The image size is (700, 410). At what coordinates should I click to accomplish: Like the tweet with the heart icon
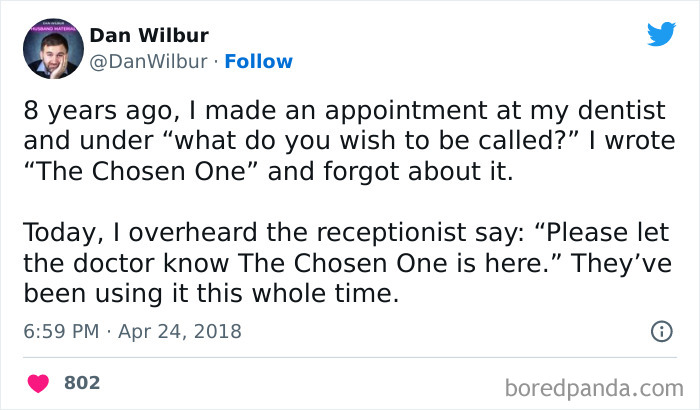click(39, 383)
